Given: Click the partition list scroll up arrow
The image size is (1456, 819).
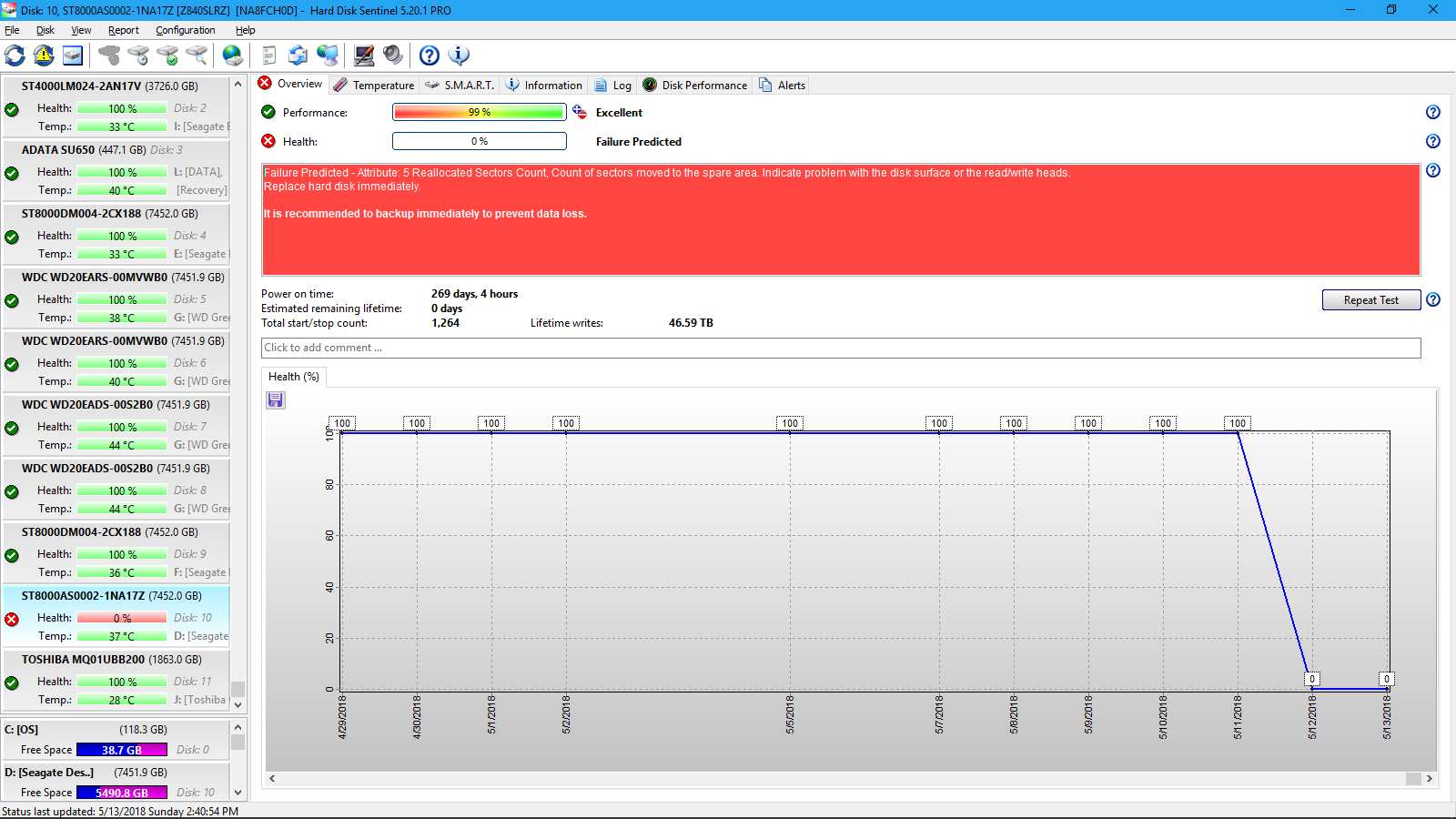Looking at the screenshot, I should pos(238,727).
